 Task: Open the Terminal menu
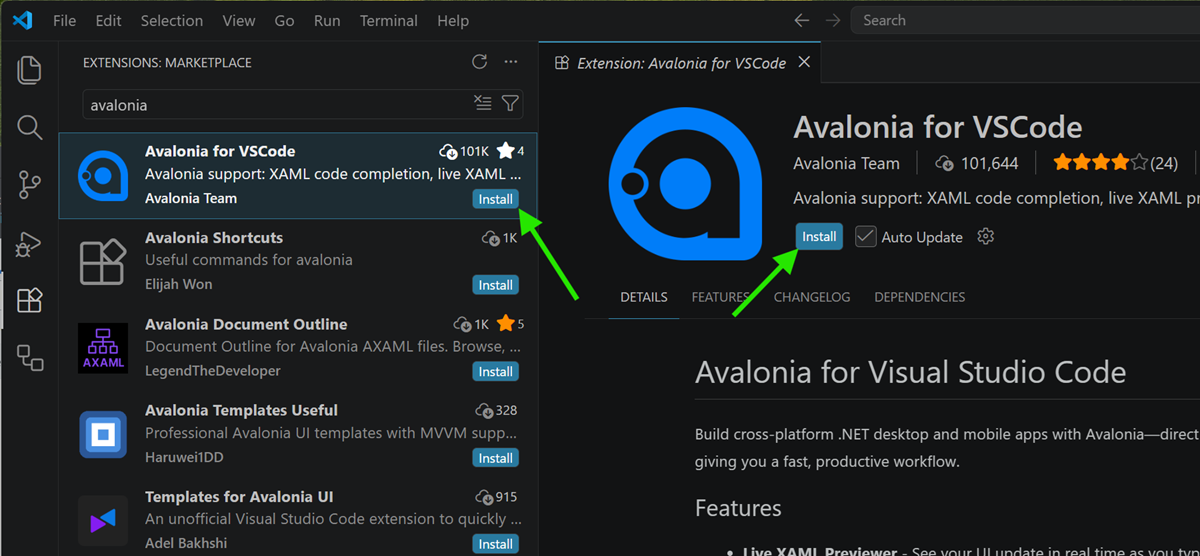389,20
